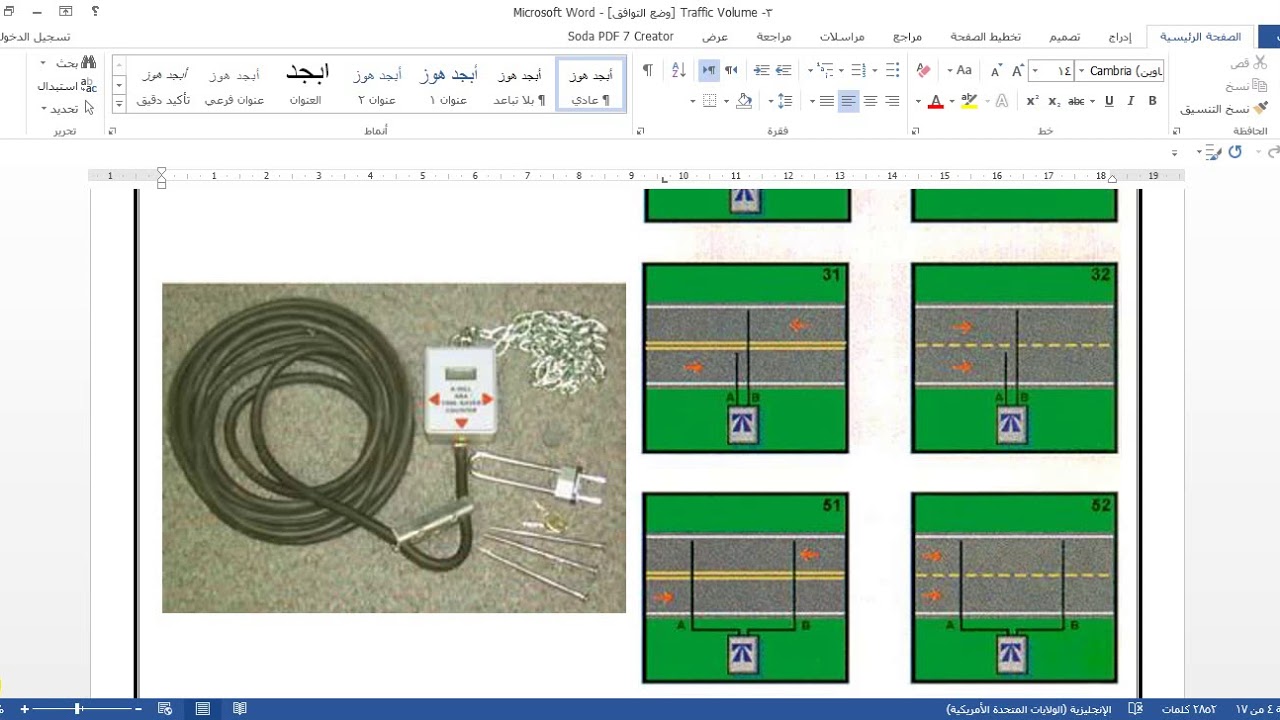The image size is (1280, 720).
Task: Switch to Read Mode view
Action: (240, 709)
